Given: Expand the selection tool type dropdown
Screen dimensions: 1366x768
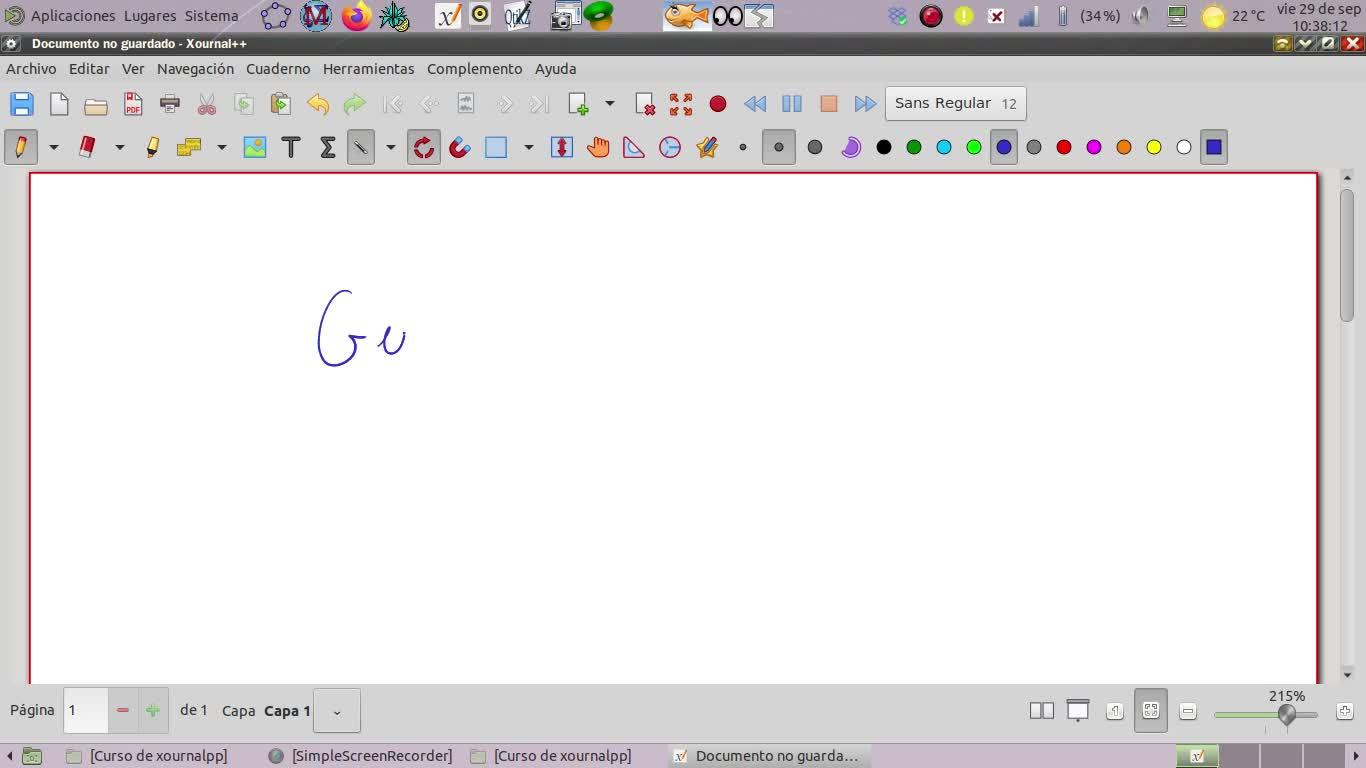Looking at the screenshot, I should (x=528, y=147).
